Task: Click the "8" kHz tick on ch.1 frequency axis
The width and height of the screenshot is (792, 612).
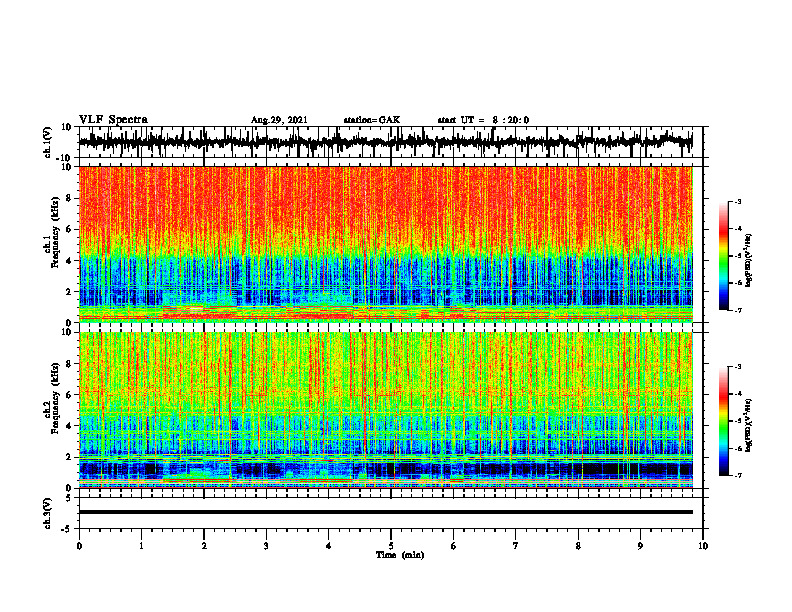Action: [x=69, y=198]
